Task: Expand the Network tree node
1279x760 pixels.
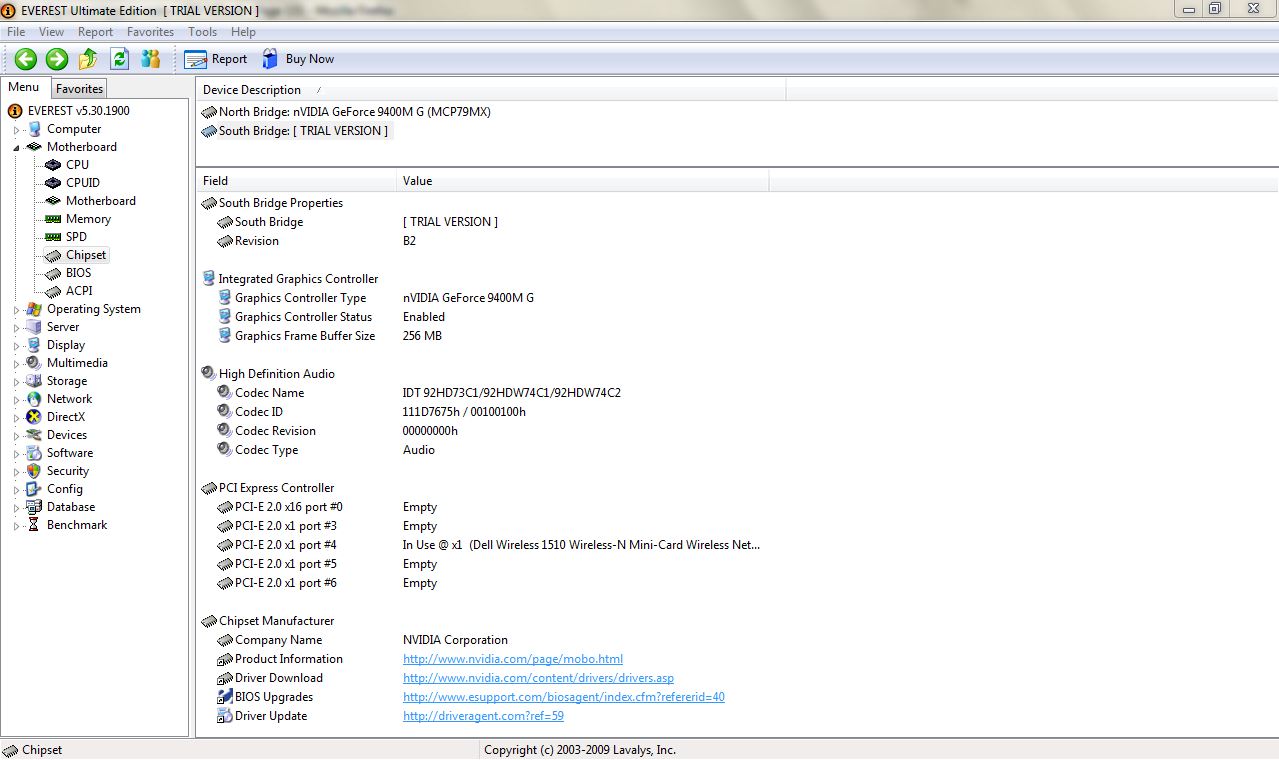Action: pos(17,400)
